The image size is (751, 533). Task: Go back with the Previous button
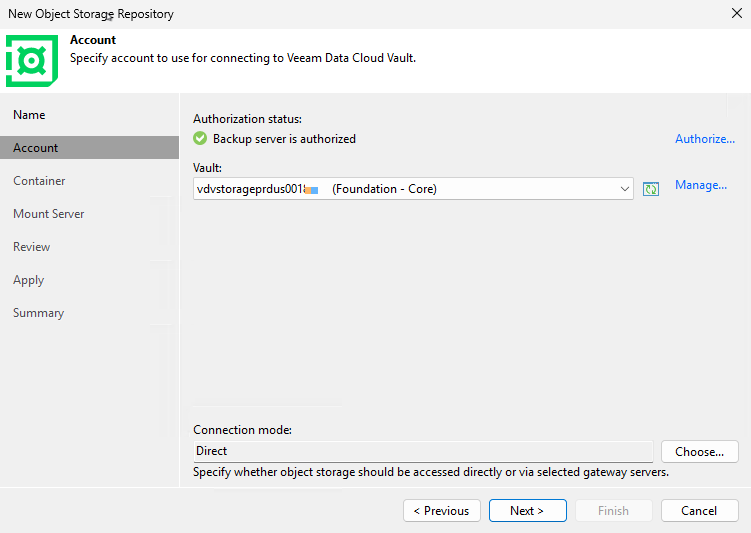441,510
